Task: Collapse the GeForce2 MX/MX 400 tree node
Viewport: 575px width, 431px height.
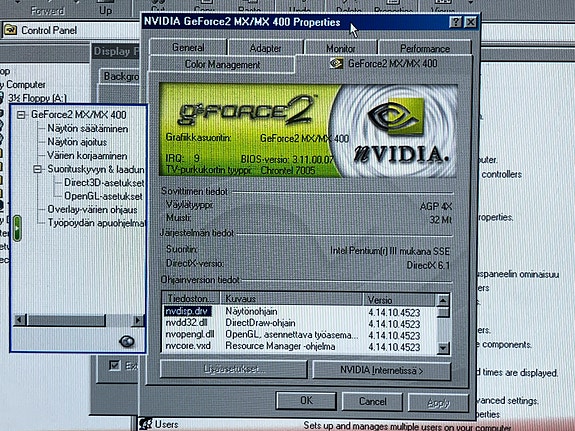Action: coord(21,115)
